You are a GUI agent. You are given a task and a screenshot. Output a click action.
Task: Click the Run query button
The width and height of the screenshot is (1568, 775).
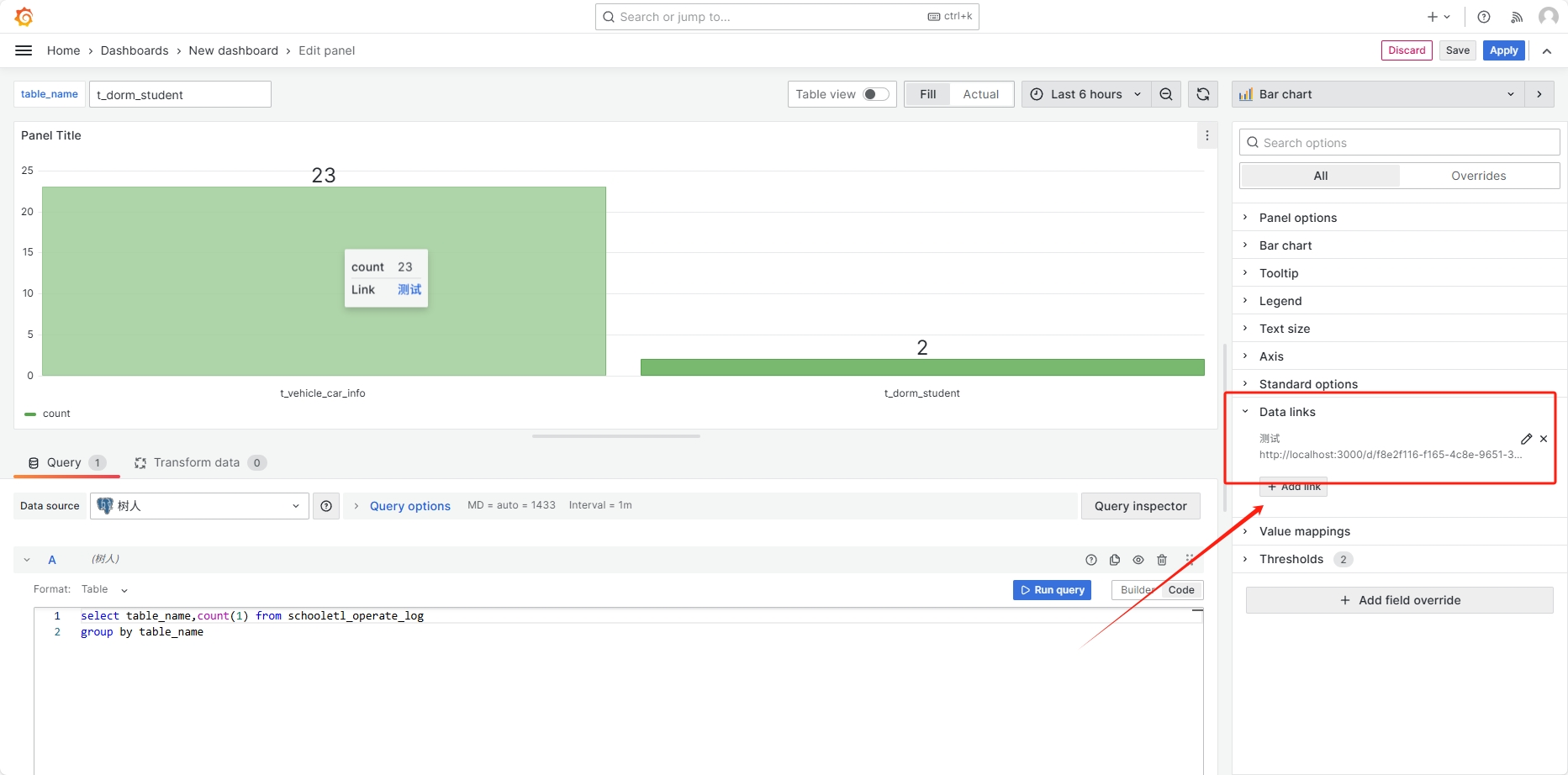coord(1052,590)
